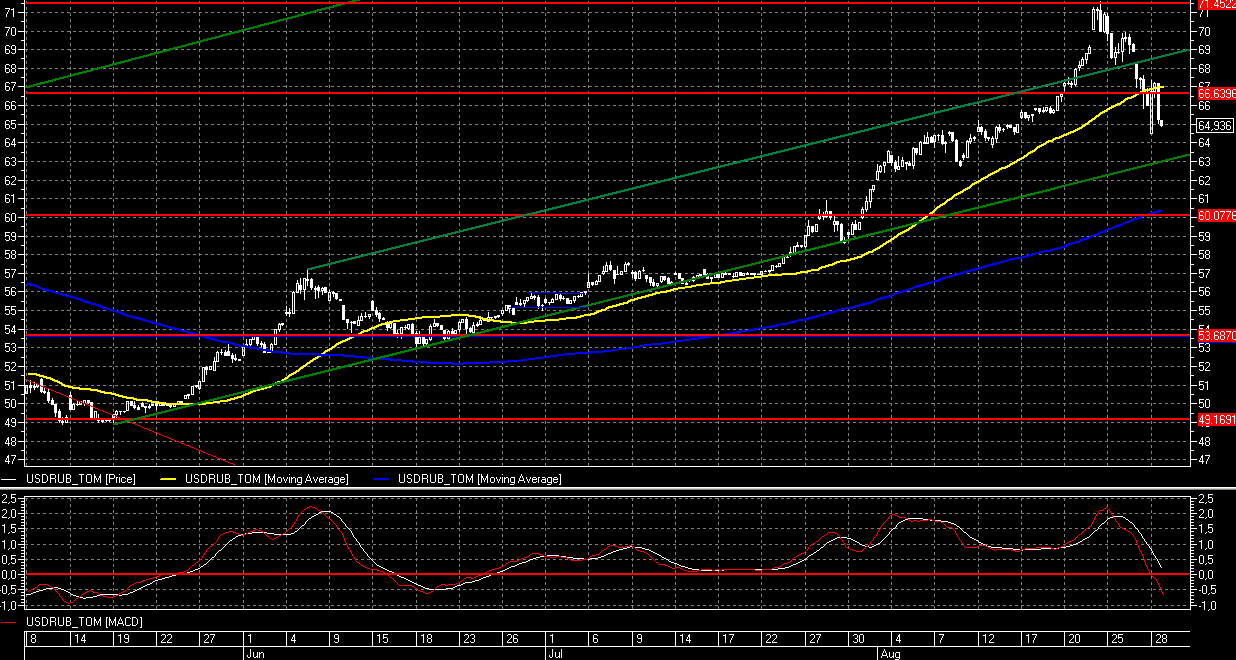The image size is (1236, 660).
Task: Click the MACD red line's final low point
Action: coord(1163,595)
